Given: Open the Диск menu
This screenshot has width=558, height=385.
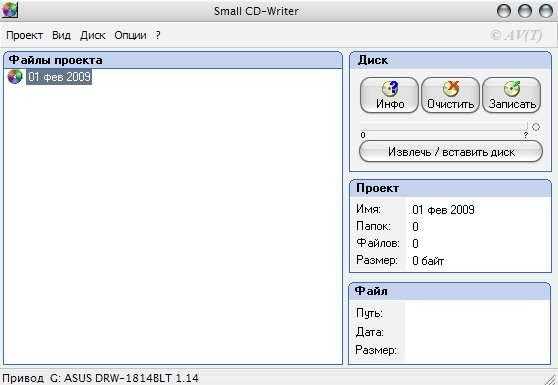Looking at the screenshot, I should click(93, 35).
